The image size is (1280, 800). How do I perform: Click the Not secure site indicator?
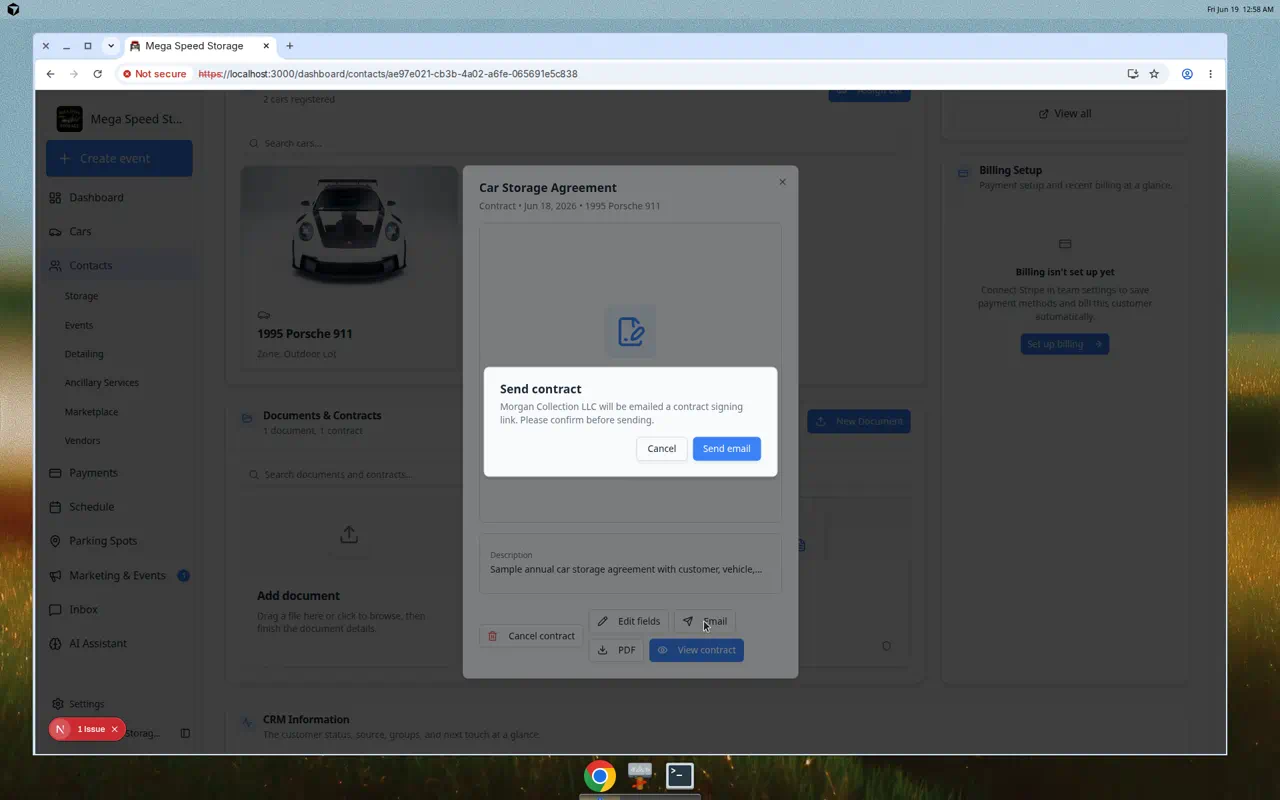(155, 74)
